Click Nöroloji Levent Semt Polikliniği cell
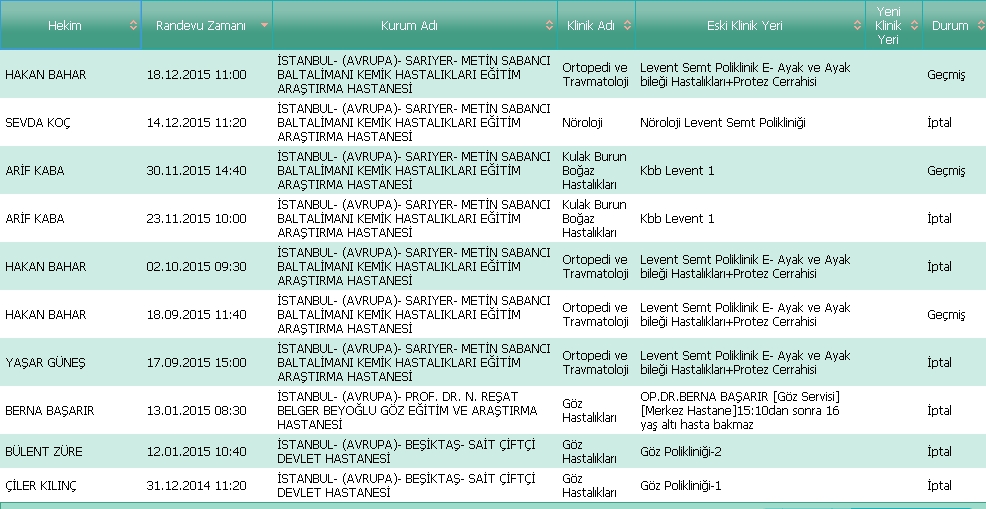Screen dimensions: 986x509 (x=723, y=123)
